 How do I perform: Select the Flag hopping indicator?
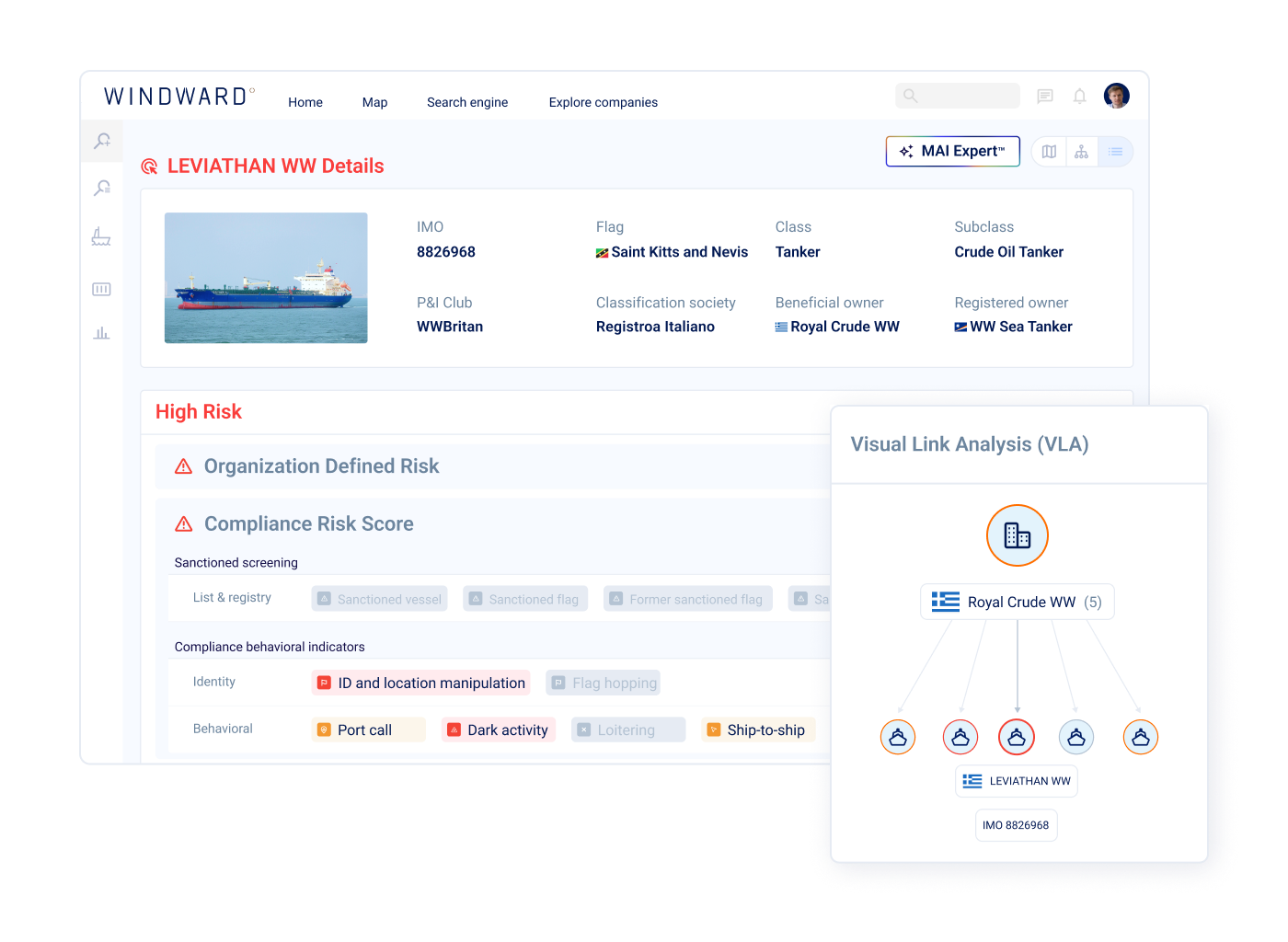[604, 683]
